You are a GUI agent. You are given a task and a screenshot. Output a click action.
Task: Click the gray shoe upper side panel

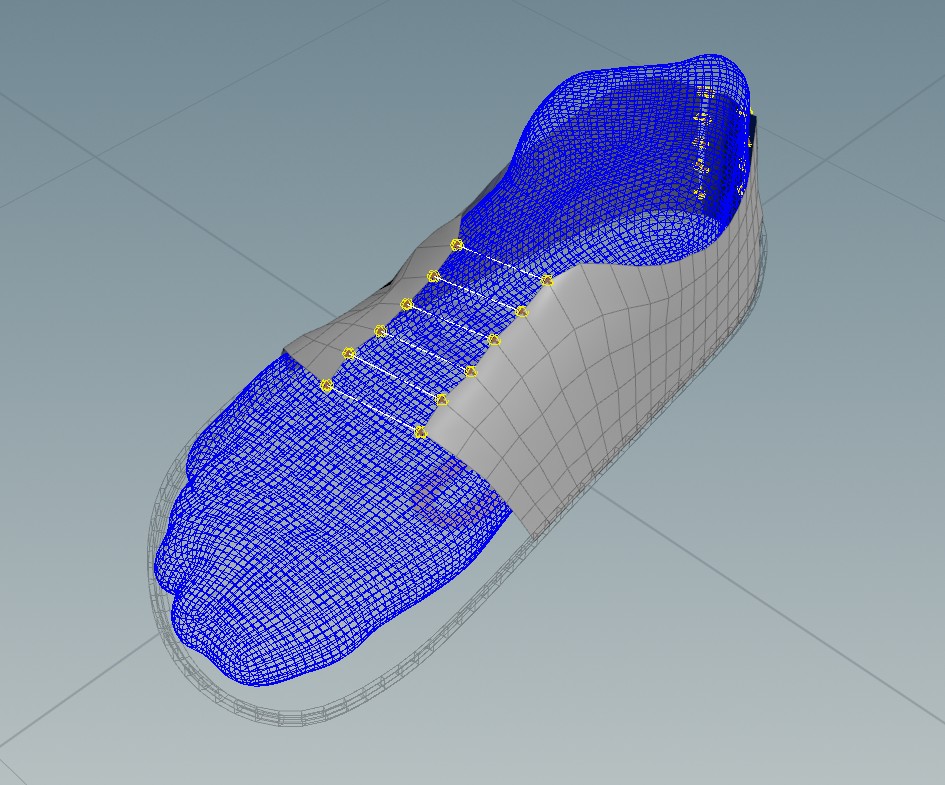(x=580, y=400)
